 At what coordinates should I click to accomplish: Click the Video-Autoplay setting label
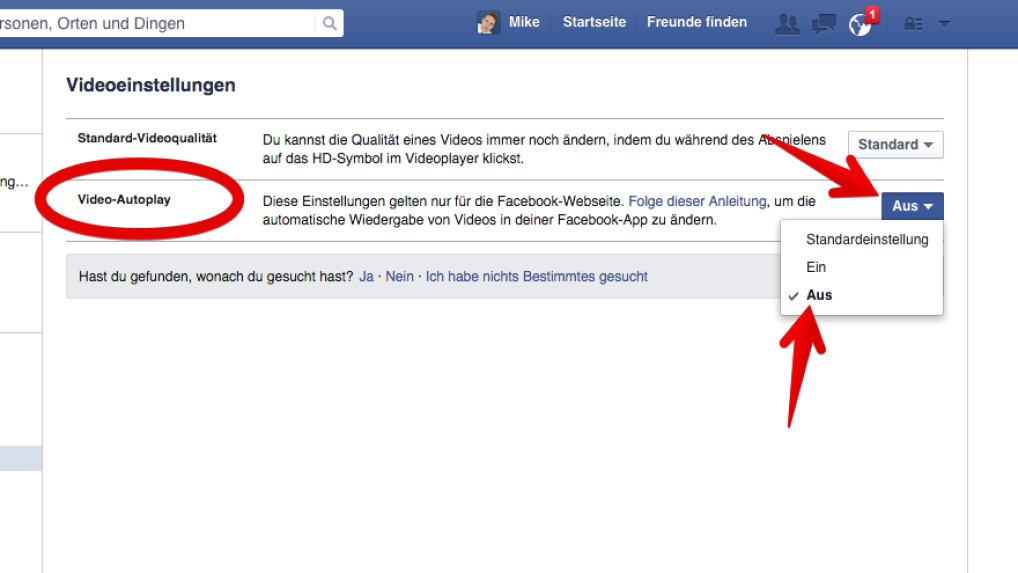click(x=124, y=200)
